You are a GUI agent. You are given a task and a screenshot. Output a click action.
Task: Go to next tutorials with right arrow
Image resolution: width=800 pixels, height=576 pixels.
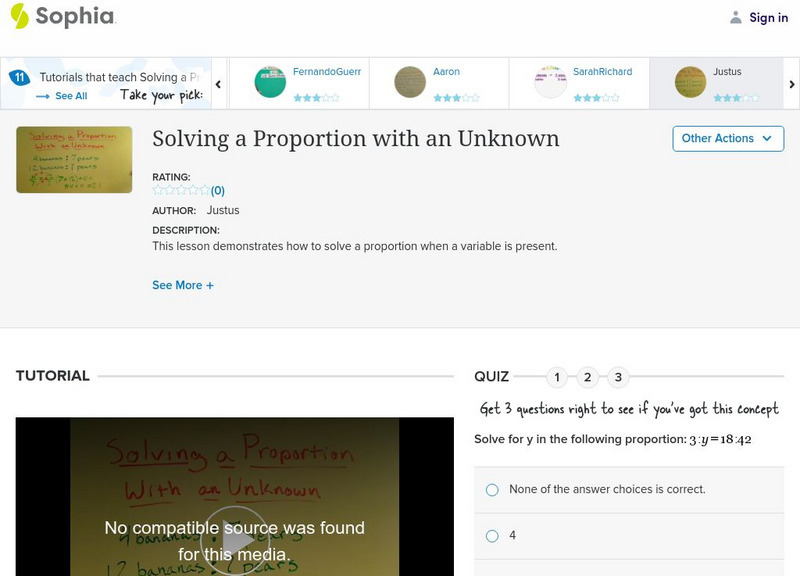(x=791, y=84)
